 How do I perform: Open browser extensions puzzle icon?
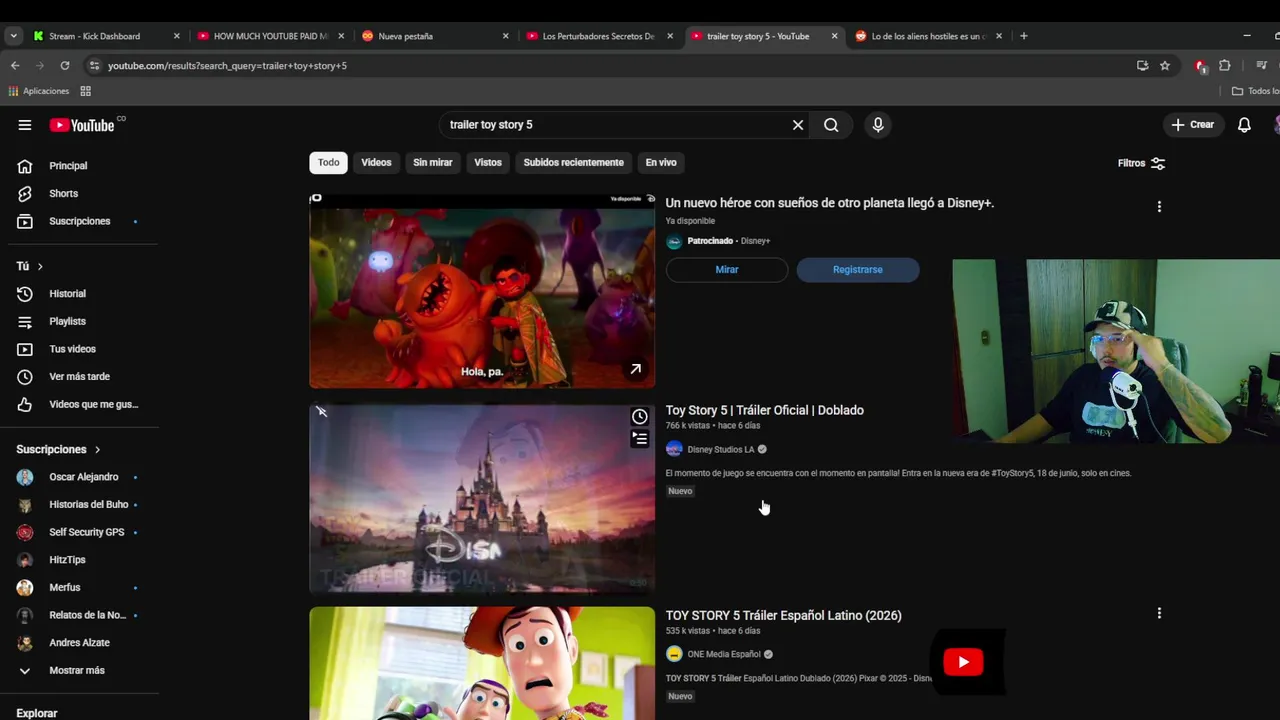[x=1225, y=66]
